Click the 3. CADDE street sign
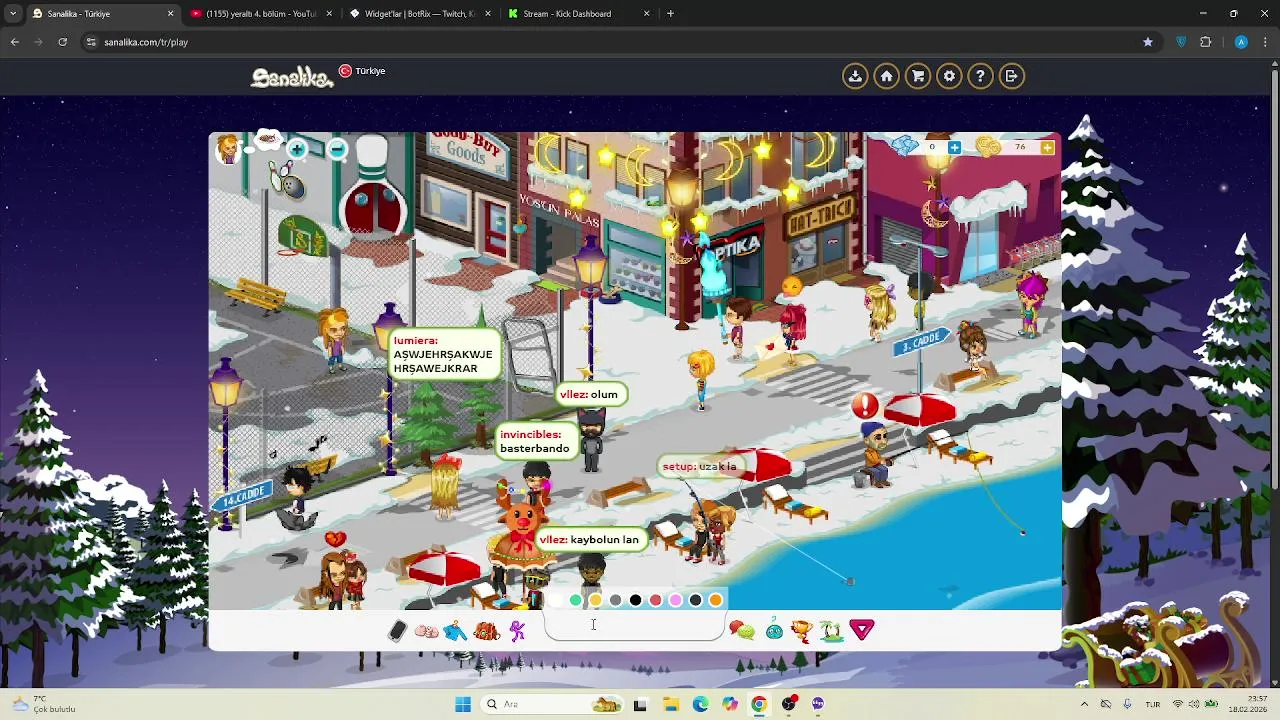 coord(921,341)
